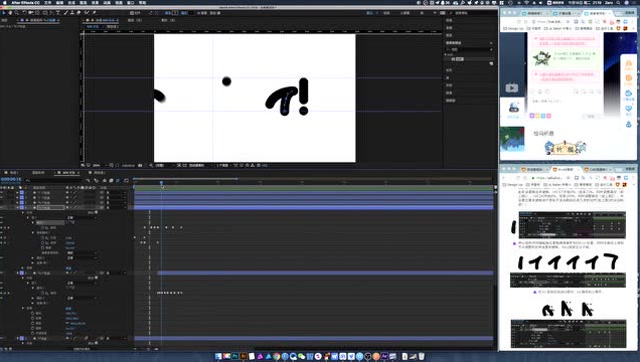Open Photoshop from the Dock
Viewport: 640px width, 362px height.
pos(235,356)
